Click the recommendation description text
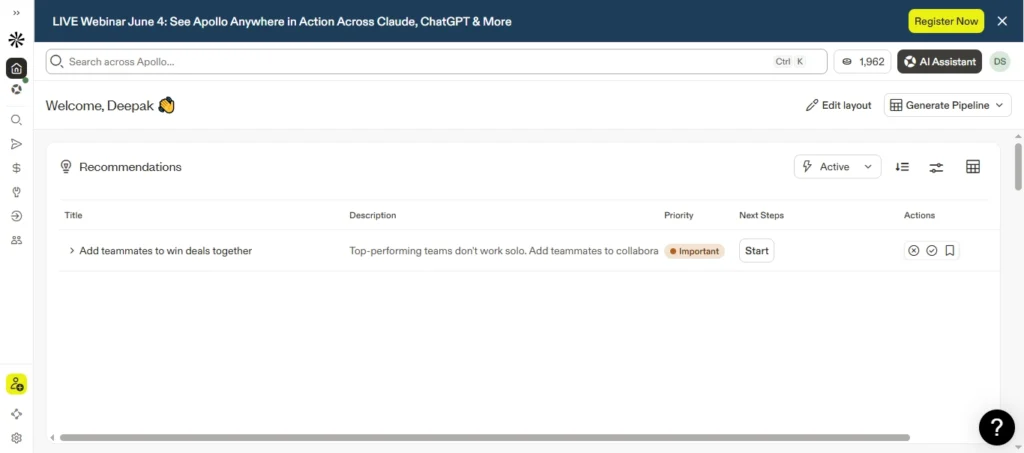The height and width of the screenshot is (453, 1024). [504, 251]
